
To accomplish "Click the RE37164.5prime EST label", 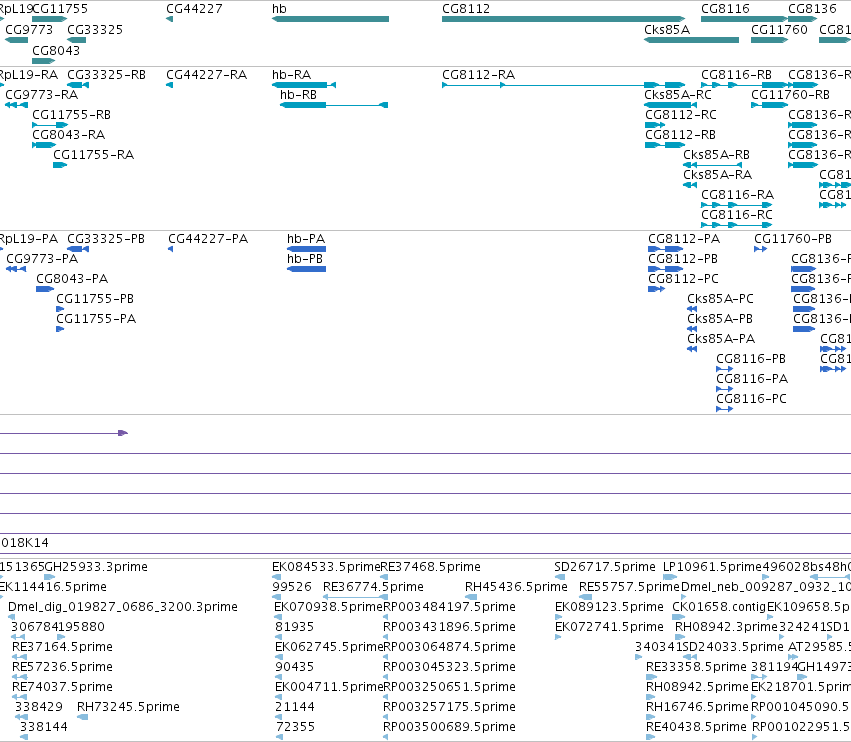I will click(62, 646).
